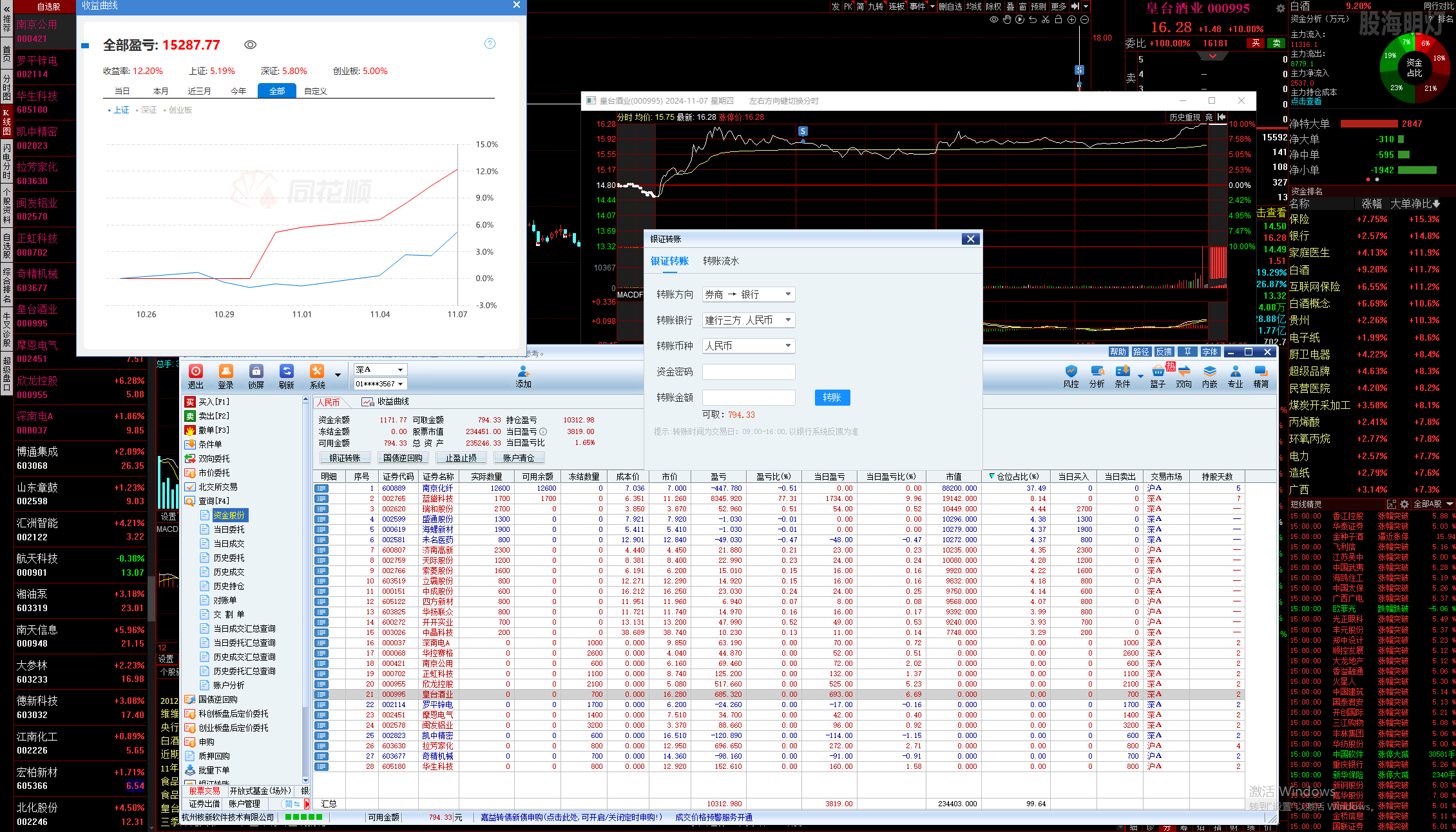Click info circle next to 当日盈亏
1456x832 pixels.
(543, 431)
